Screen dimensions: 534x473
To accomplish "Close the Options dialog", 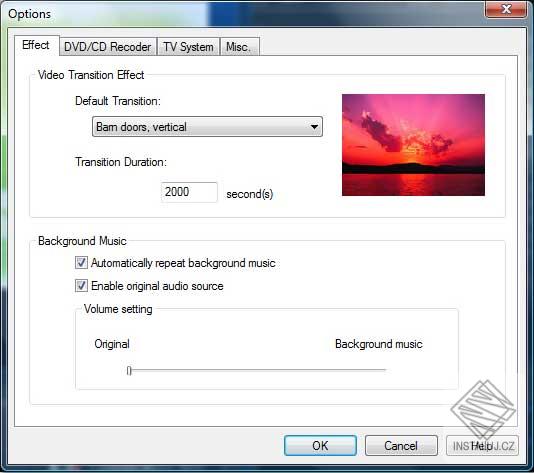I will pos(506,9).
